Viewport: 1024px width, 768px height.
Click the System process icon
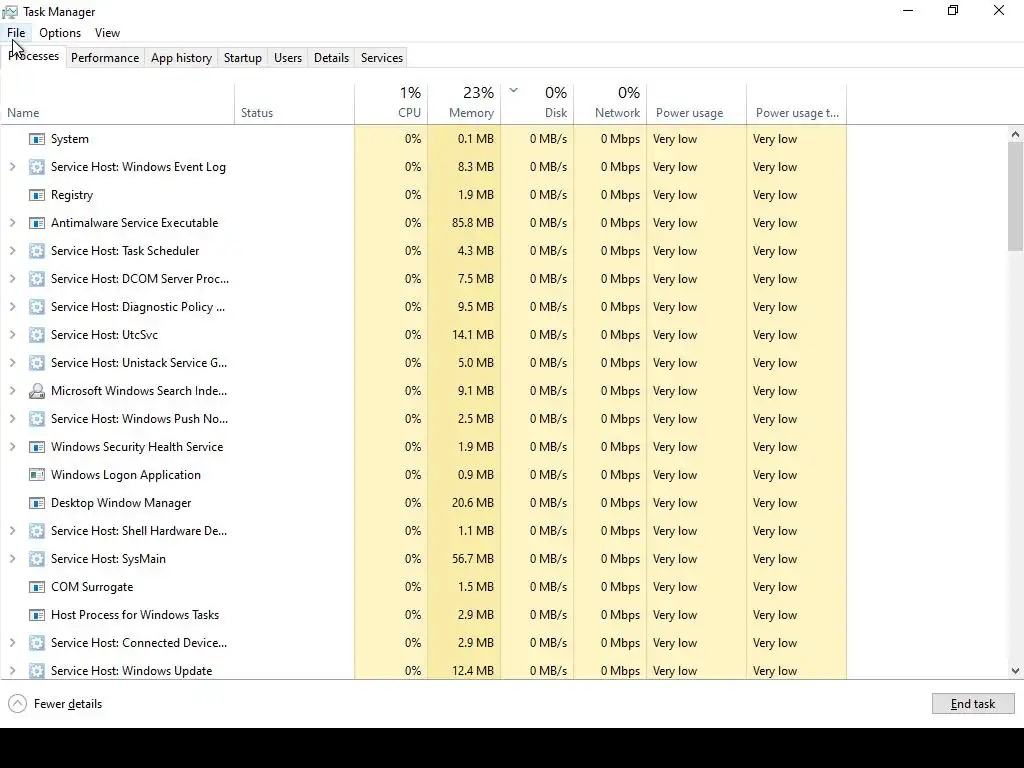[x=37, y=139]
